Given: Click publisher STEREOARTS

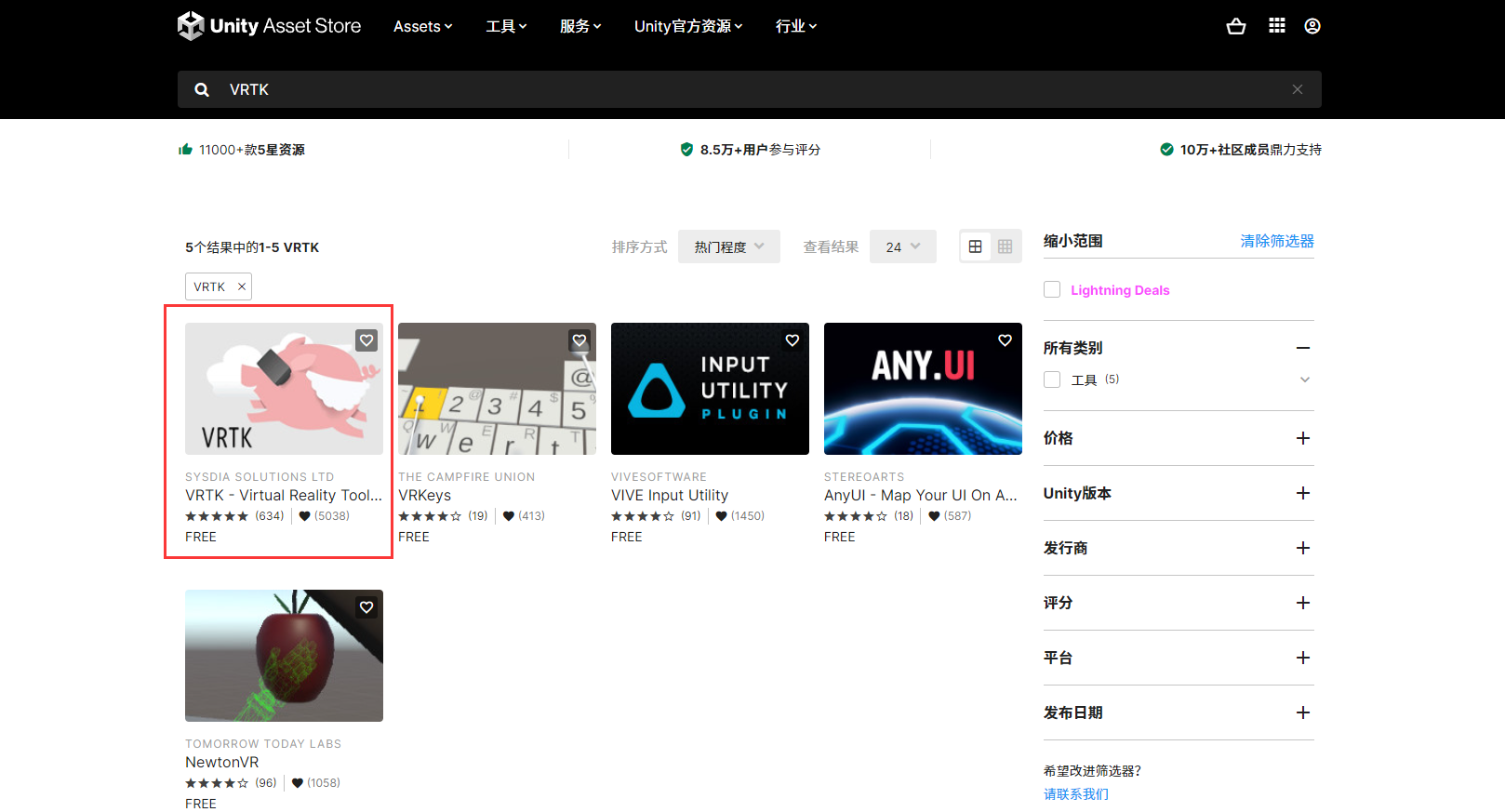Looking at the screenshot, I should [x=864, y=476].
